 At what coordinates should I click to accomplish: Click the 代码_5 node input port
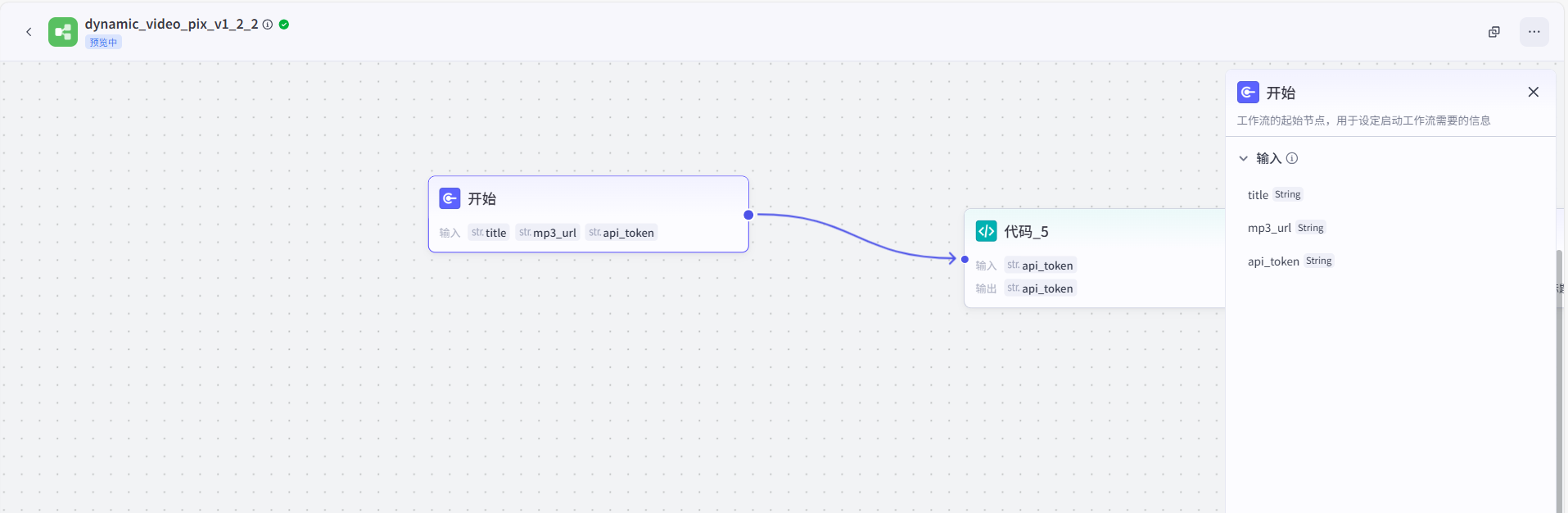click(x=965, y=259)
